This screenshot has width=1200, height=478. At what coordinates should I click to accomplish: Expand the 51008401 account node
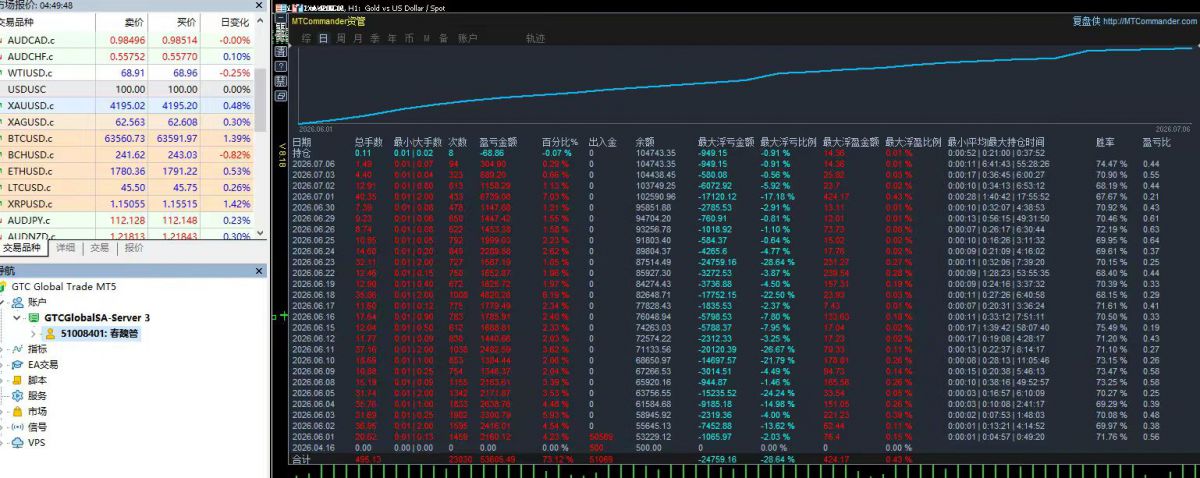click(33, 334)
